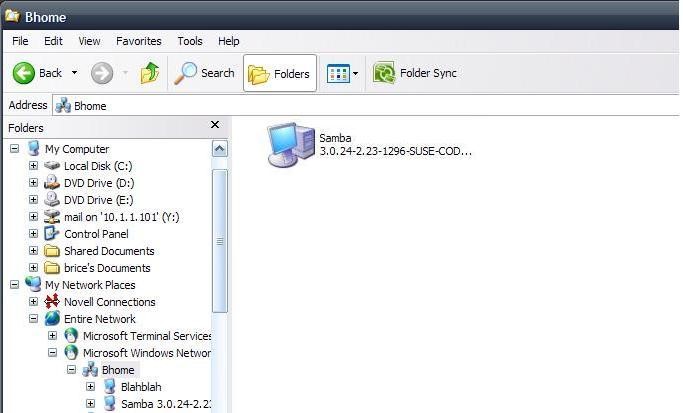Select the red Novell Connections icon

pos(52,301)
